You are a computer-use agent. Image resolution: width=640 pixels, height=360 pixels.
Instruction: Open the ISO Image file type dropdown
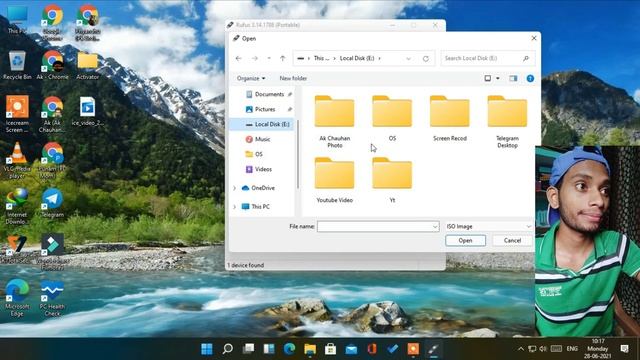(x=488, y=227)
